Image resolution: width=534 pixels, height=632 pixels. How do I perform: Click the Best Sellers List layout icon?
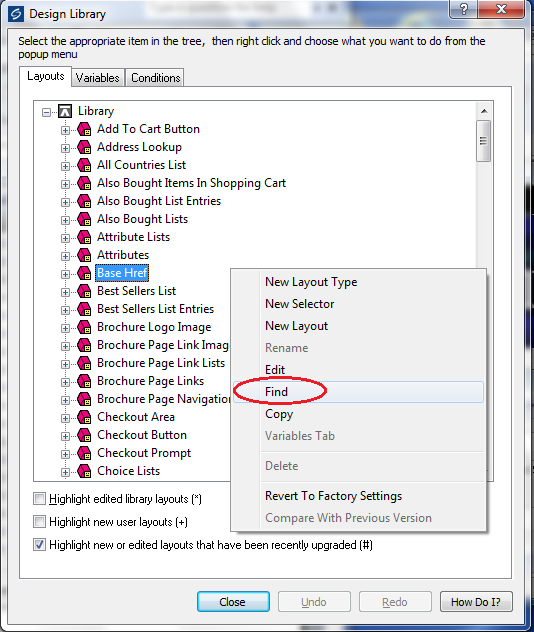[84, 291]
